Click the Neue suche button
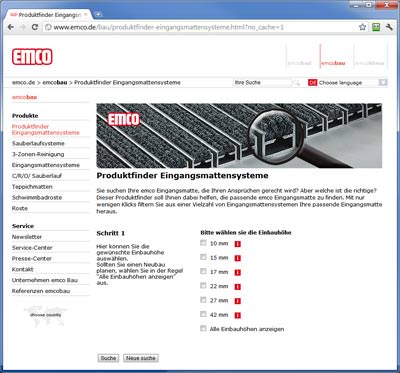This screenshot has height=373, width=400. tap(141, 358)
